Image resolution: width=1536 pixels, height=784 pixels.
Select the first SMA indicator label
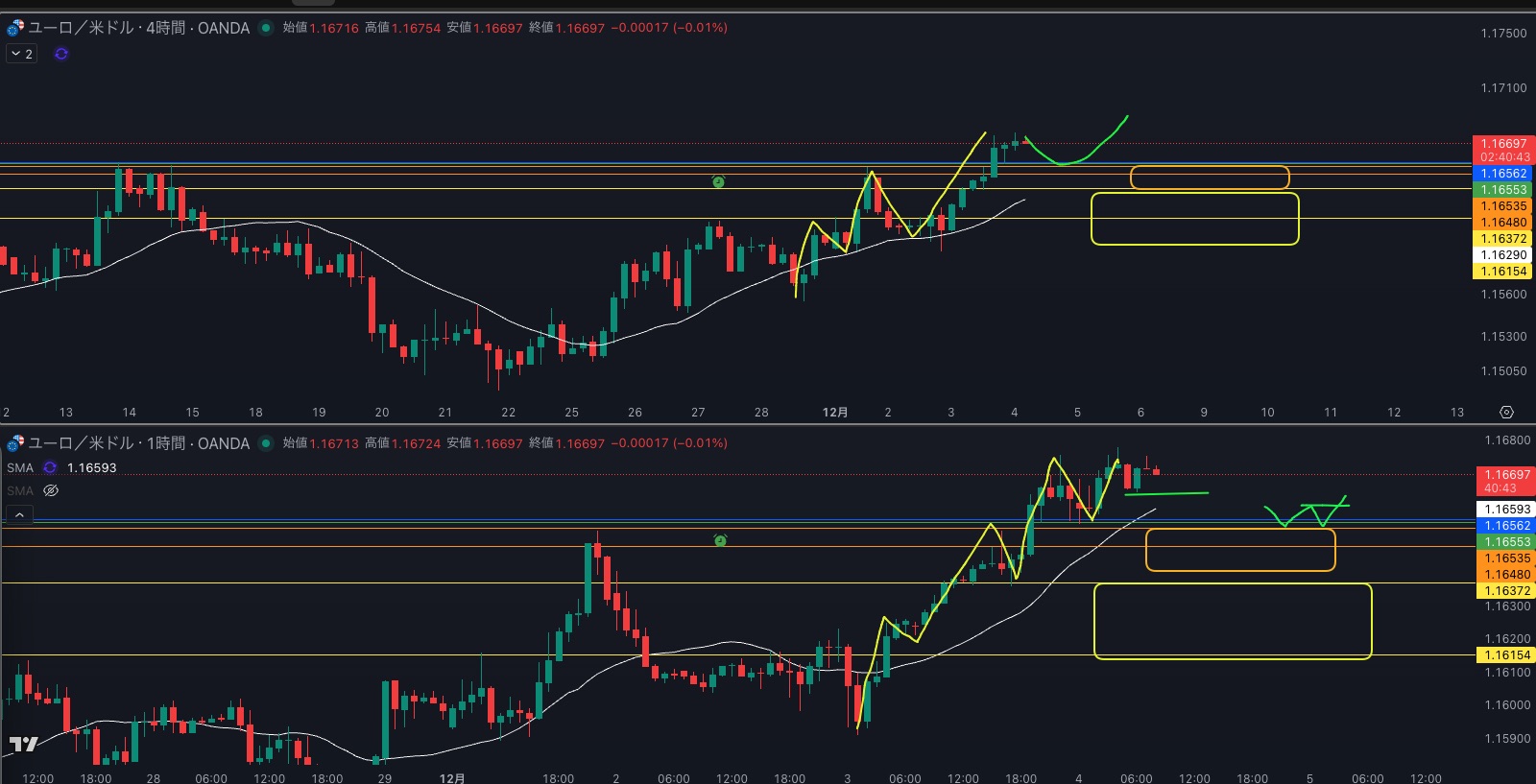[20, 467]
